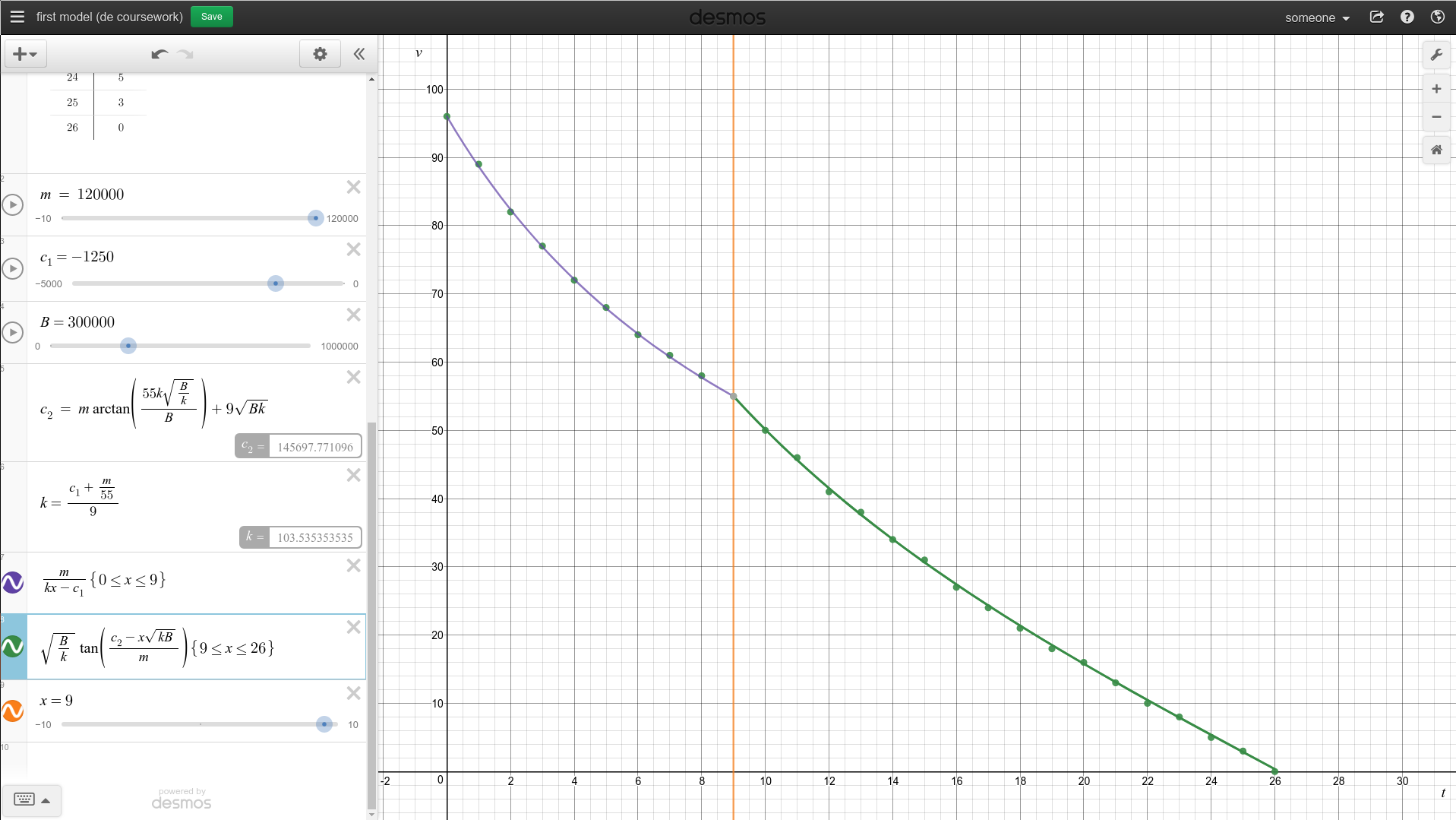Viewport: 1456px width, 820px height.
Task: Delete the B = 300000 expression
Action: [x=353, y=315]
